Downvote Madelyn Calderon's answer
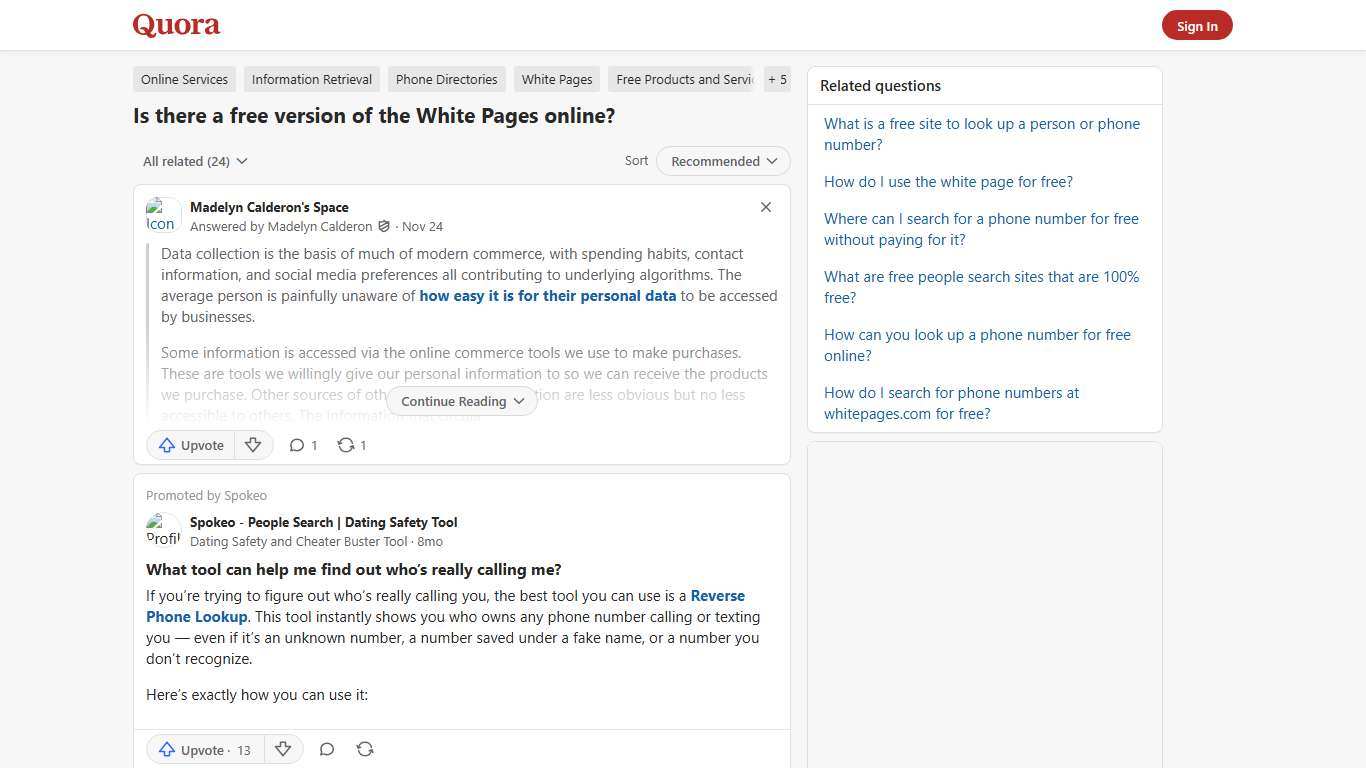Viewport: 1366px width, 768px height. pyautogui.click(x=253, y=445)
